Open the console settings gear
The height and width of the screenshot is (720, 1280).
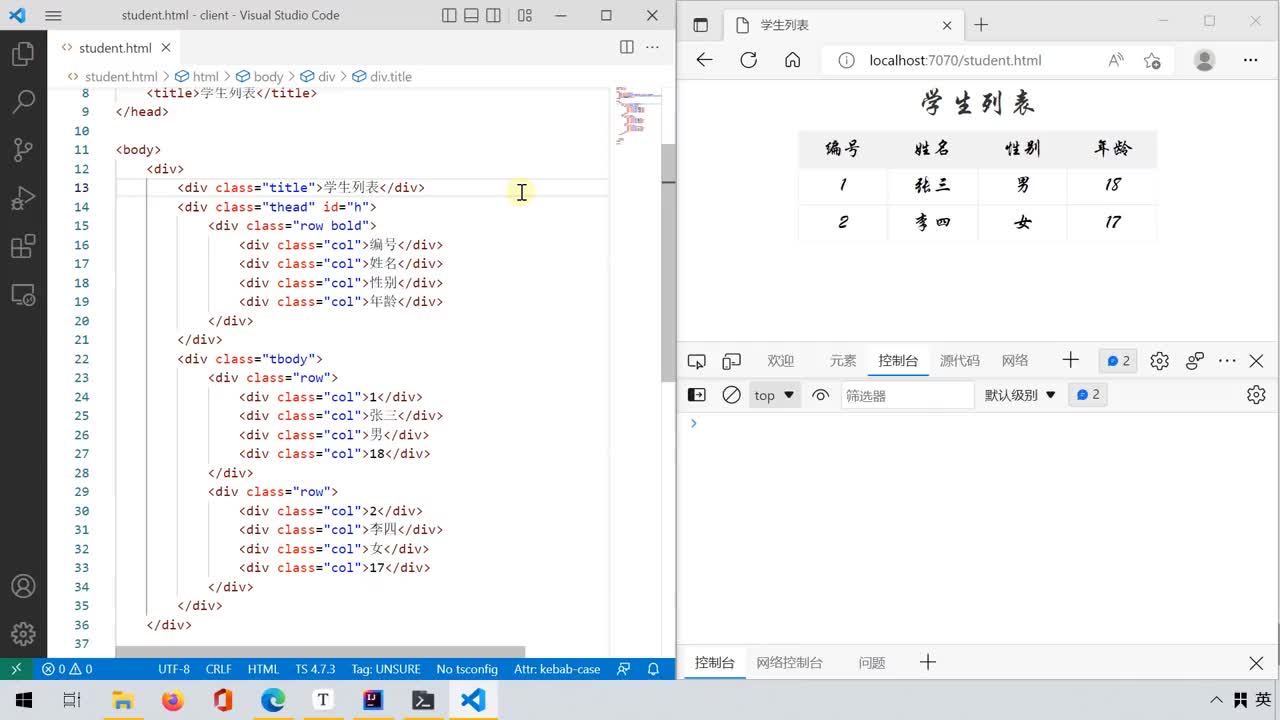(1257, 395)
